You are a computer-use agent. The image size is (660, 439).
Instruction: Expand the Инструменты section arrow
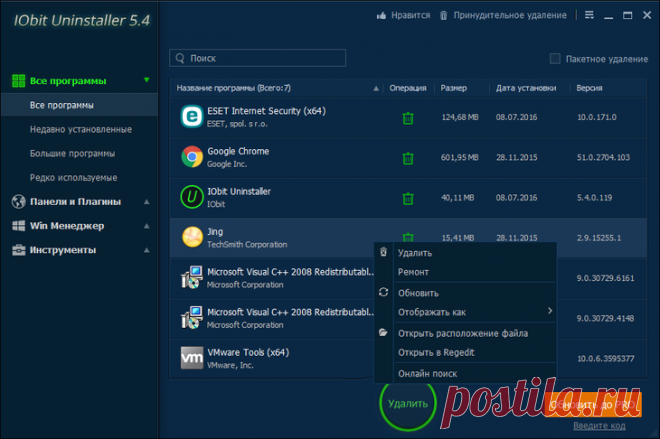146,250
